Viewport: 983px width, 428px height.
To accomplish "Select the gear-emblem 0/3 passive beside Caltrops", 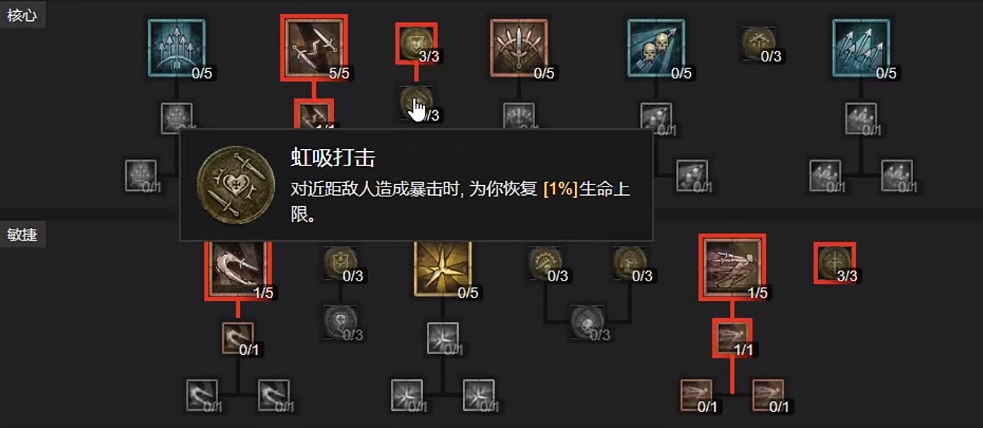I will pyautogui.click(x=545, y=263).
